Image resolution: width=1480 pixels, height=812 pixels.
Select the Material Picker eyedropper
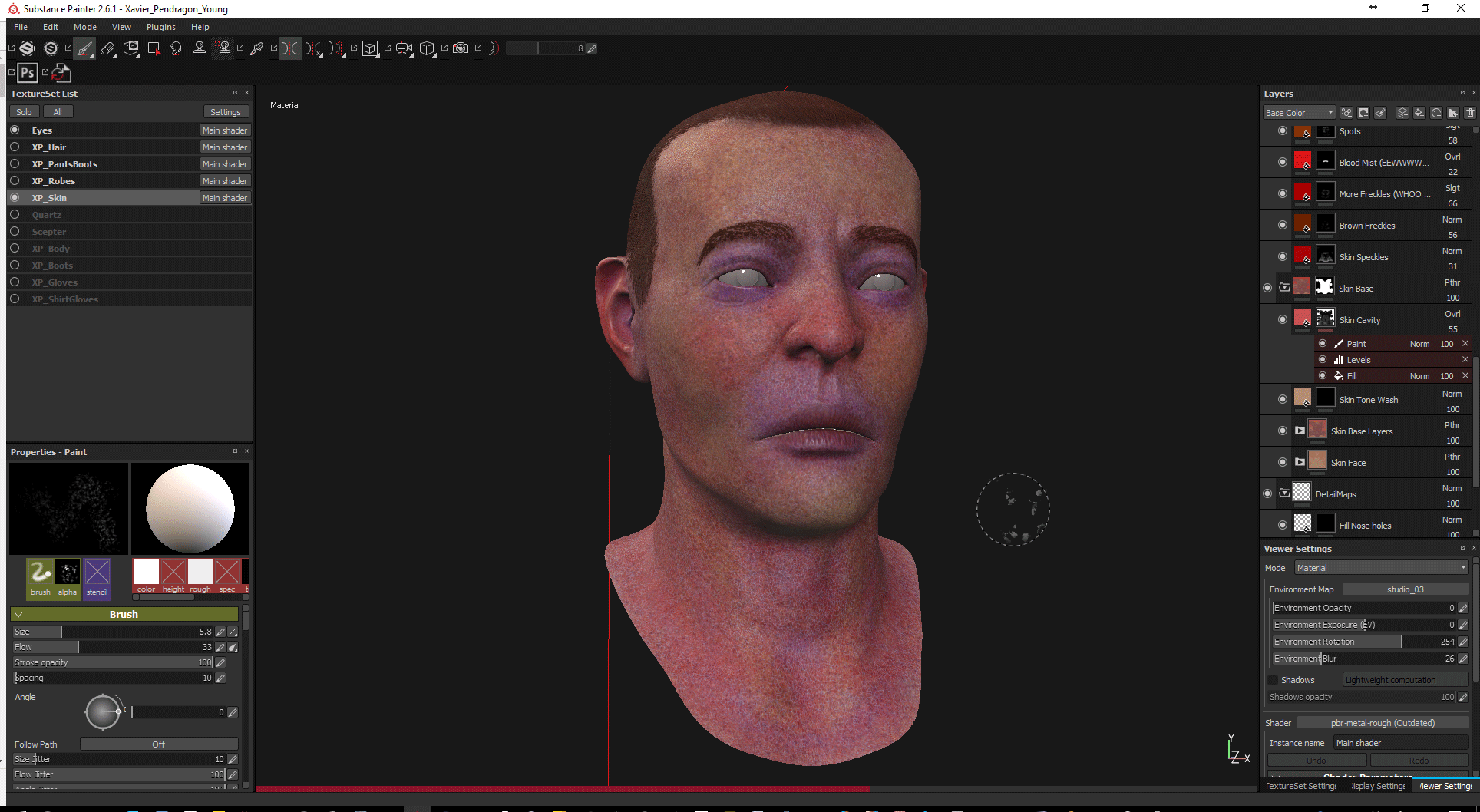pos(257,48)
